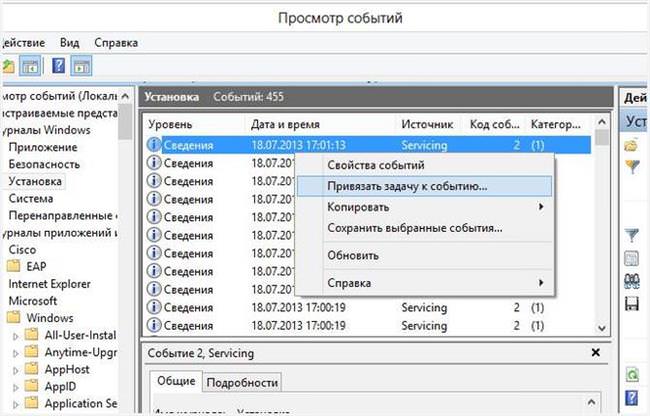Select the Cisco tree item
The image size is (650, 416).
(x=22, y=249)
